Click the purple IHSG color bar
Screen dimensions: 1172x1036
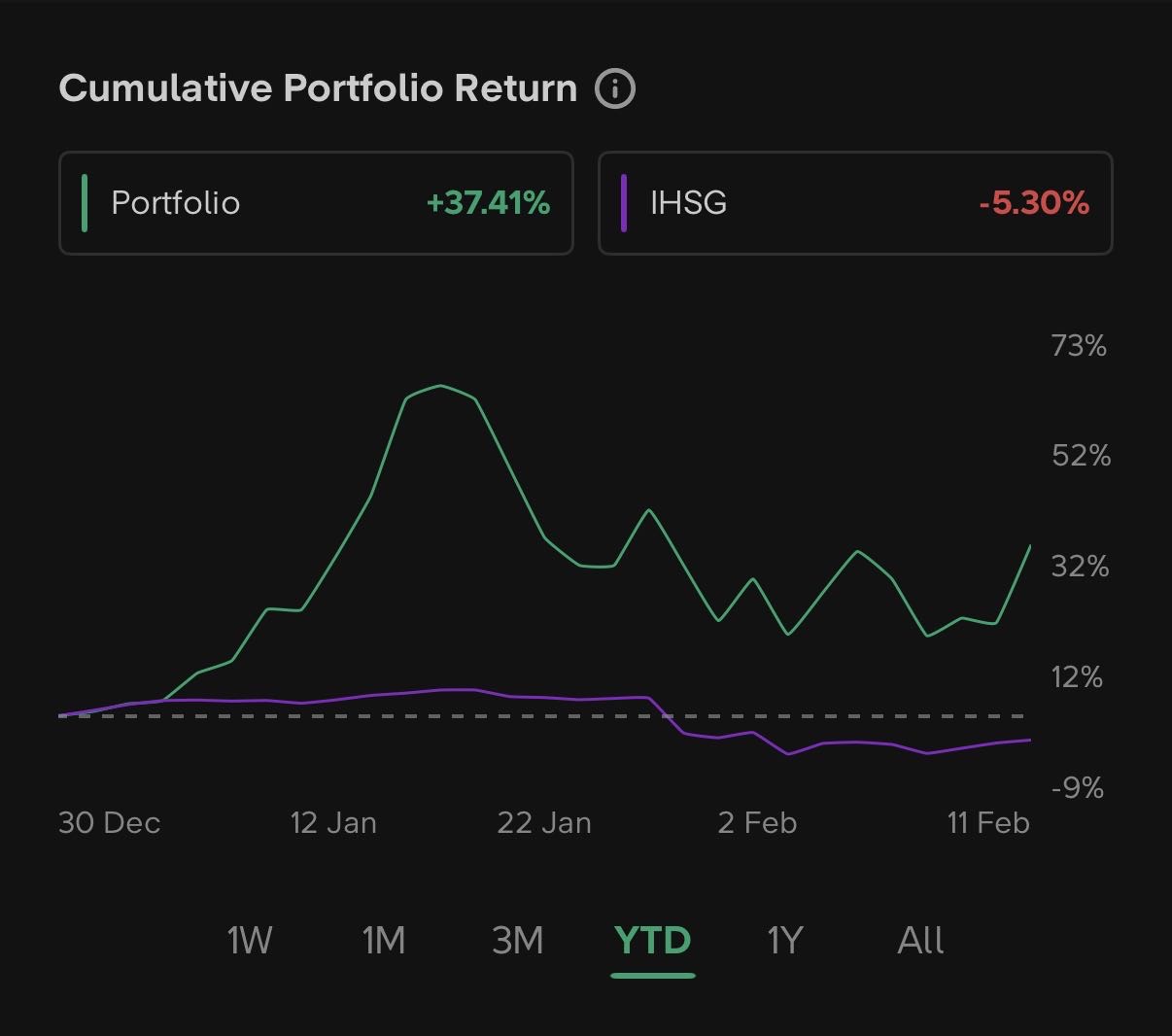tap(624, 203)
